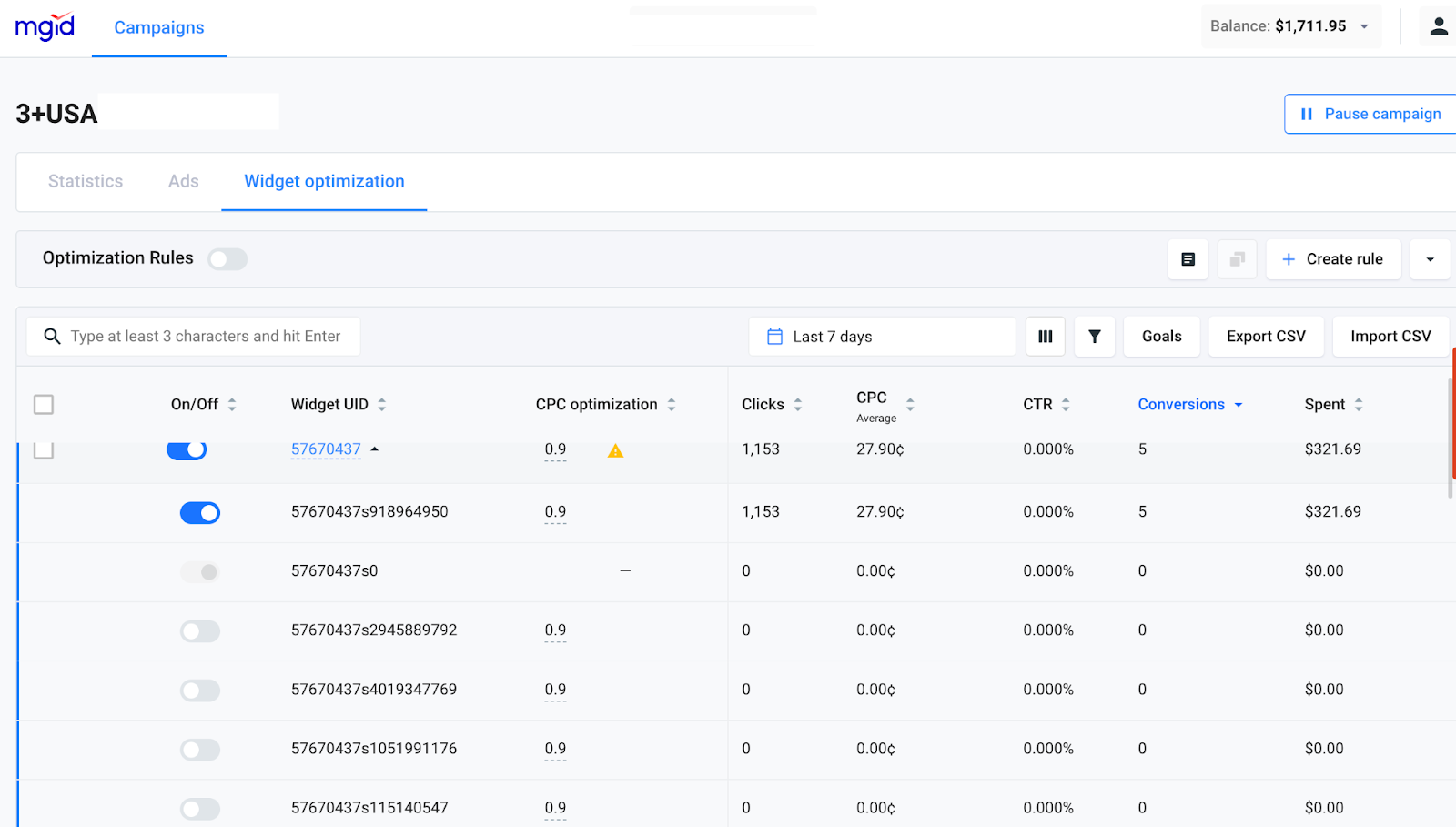Switch to the Statistics tab

click(x=85, y=181)
